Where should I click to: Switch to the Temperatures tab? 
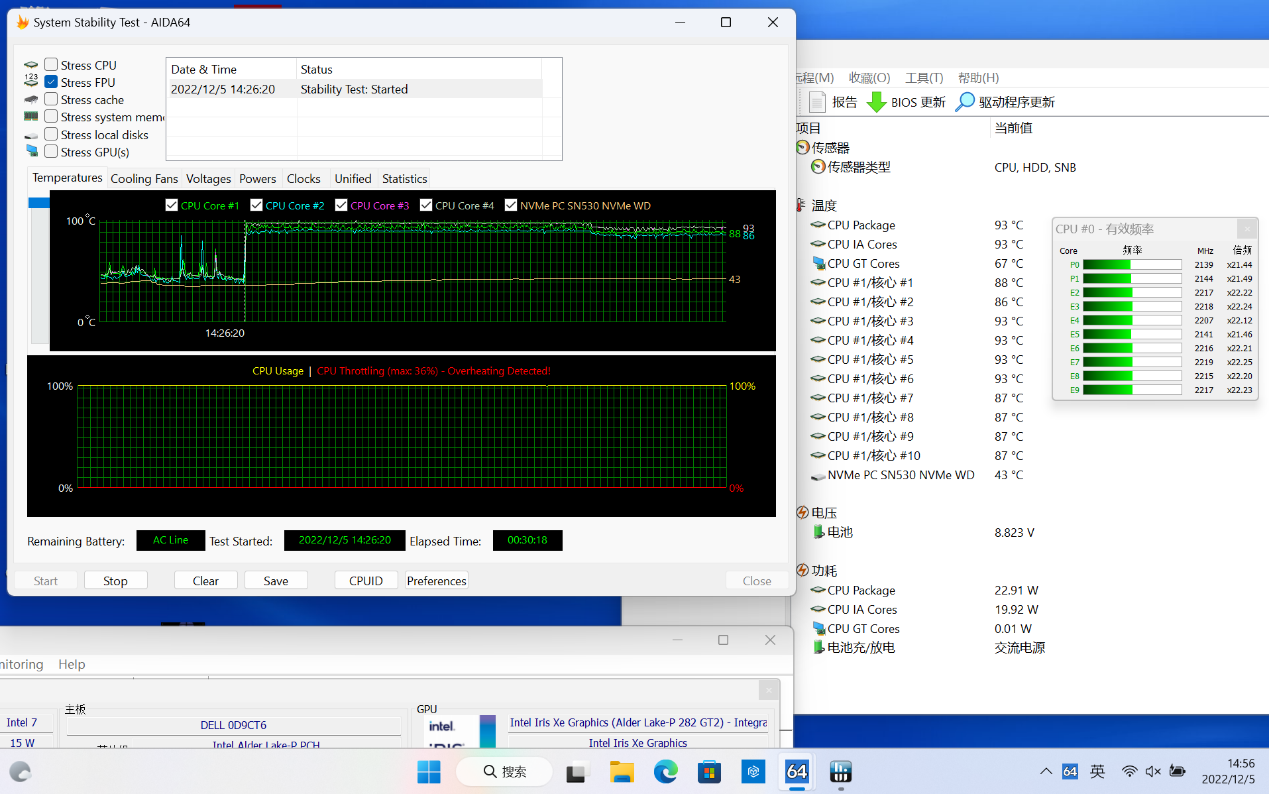(x=67, y=178)
